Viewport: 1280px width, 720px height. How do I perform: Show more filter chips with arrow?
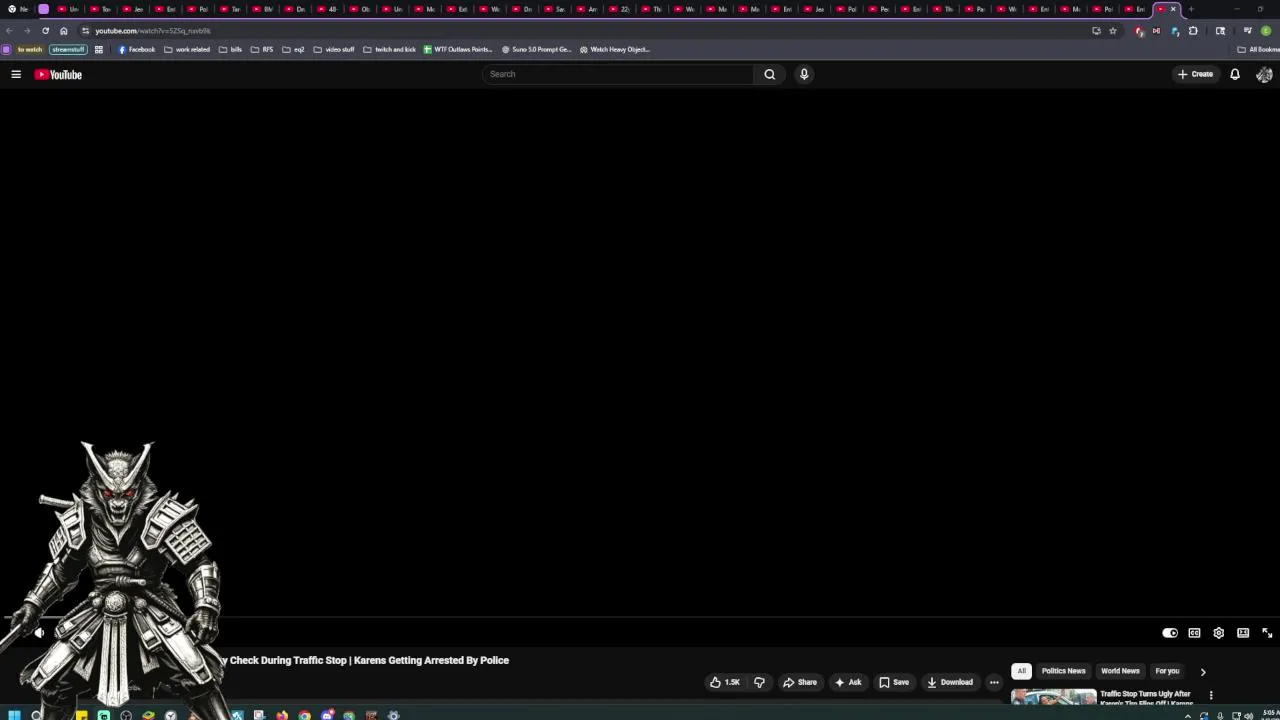tap(1203, 672)
